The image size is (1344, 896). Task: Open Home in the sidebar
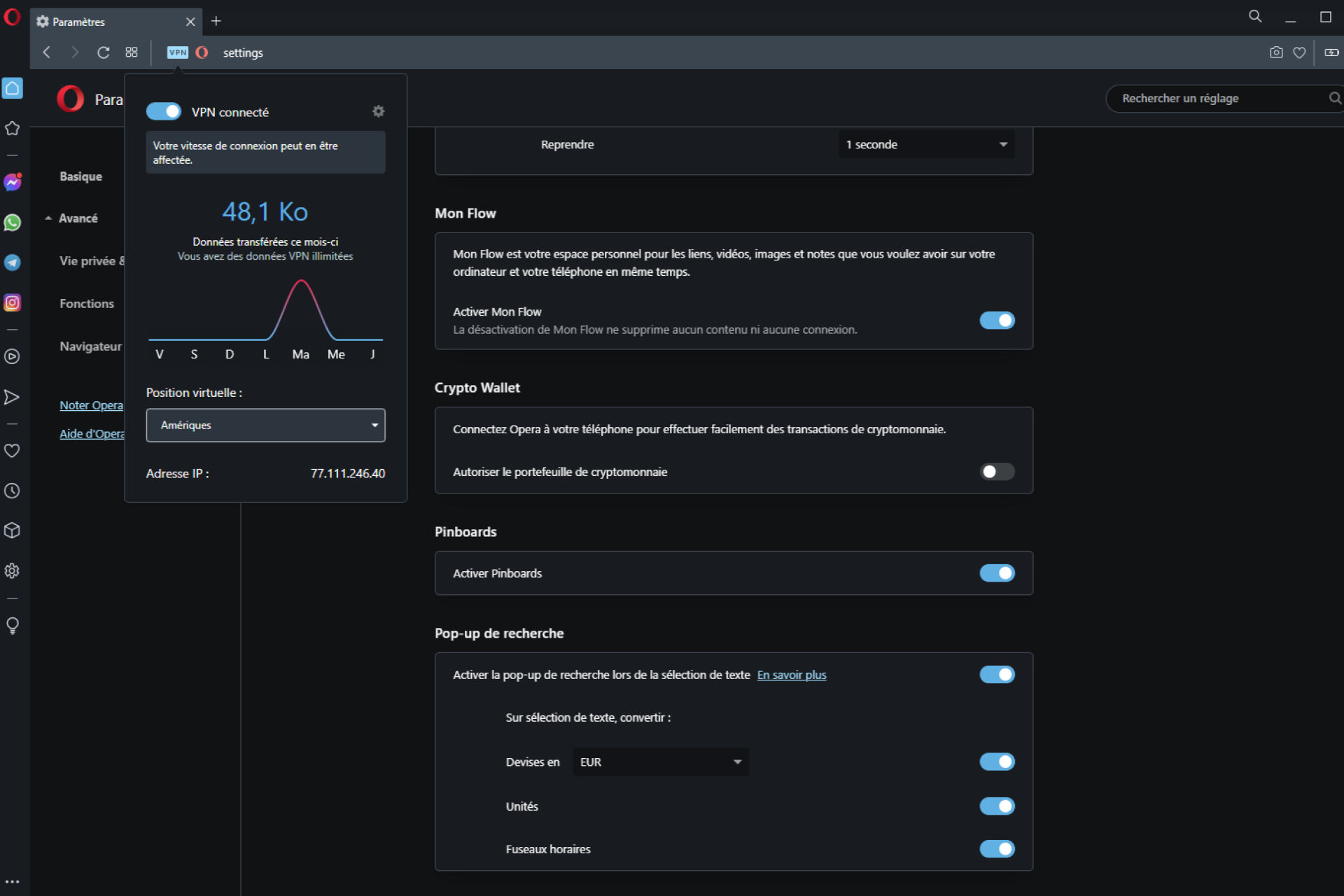(x=13, y=88)
